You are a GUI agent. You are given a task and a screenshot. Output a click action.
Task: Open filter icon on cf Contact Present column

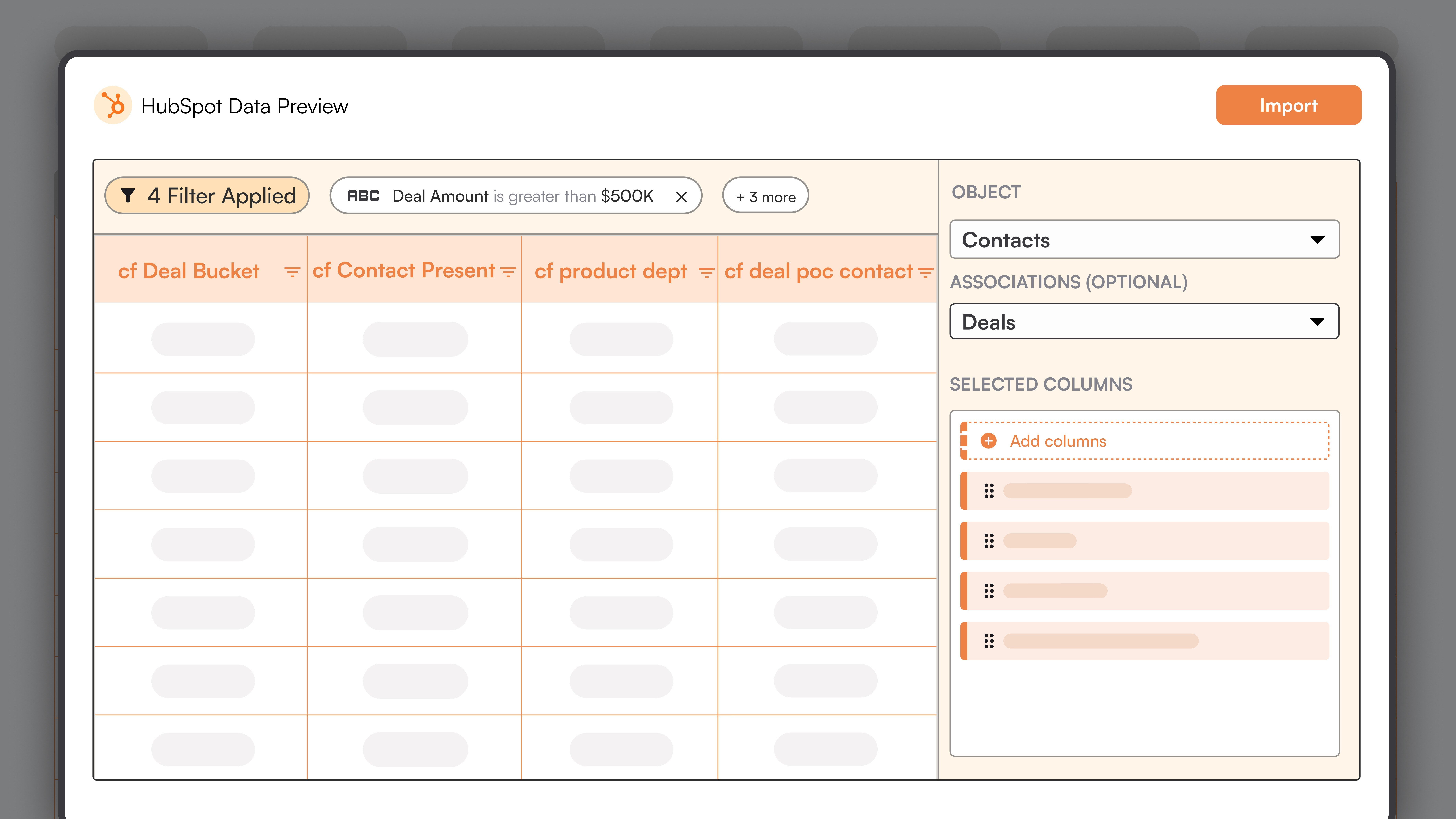coord(508,272)
